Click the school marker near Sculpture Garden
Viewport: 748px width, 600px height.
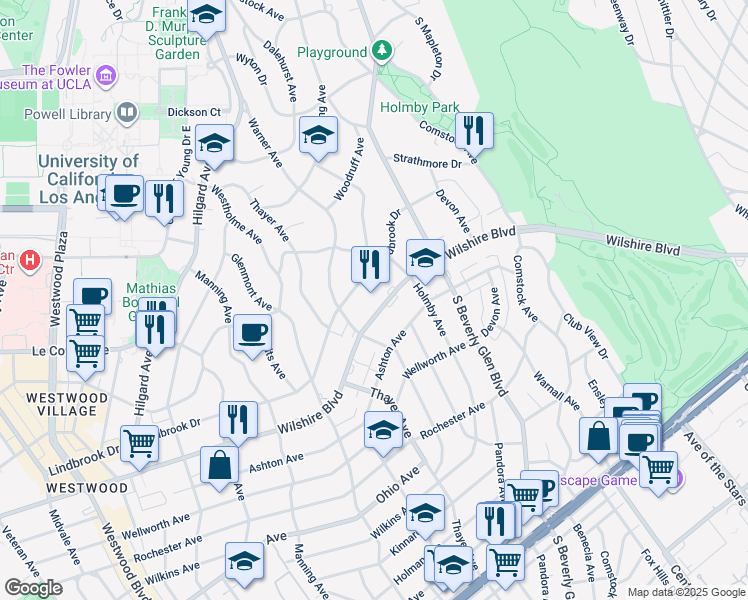tap(206, 17)
